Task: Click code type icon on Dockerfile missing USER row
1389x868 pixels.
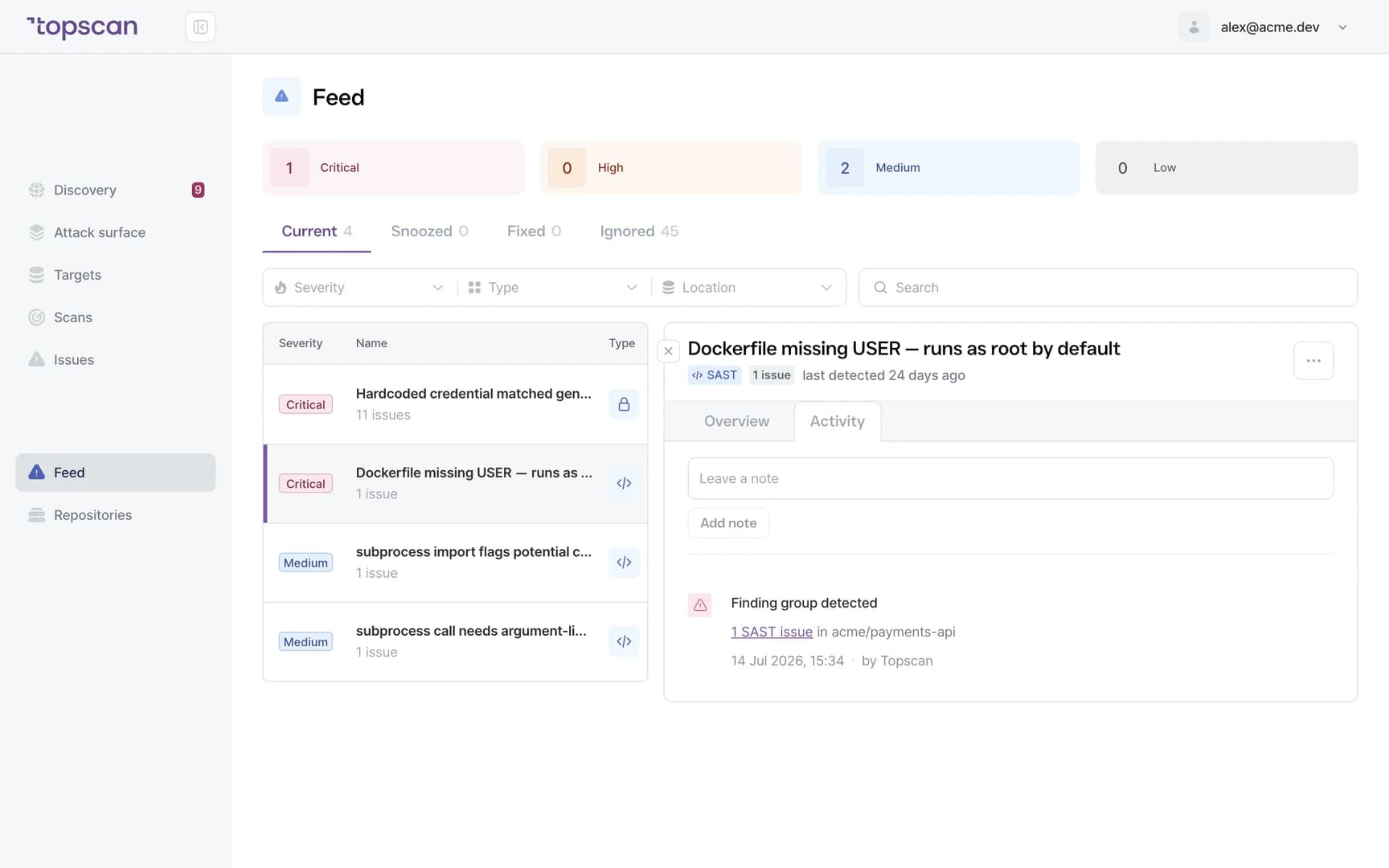Action: coord(624,483)
